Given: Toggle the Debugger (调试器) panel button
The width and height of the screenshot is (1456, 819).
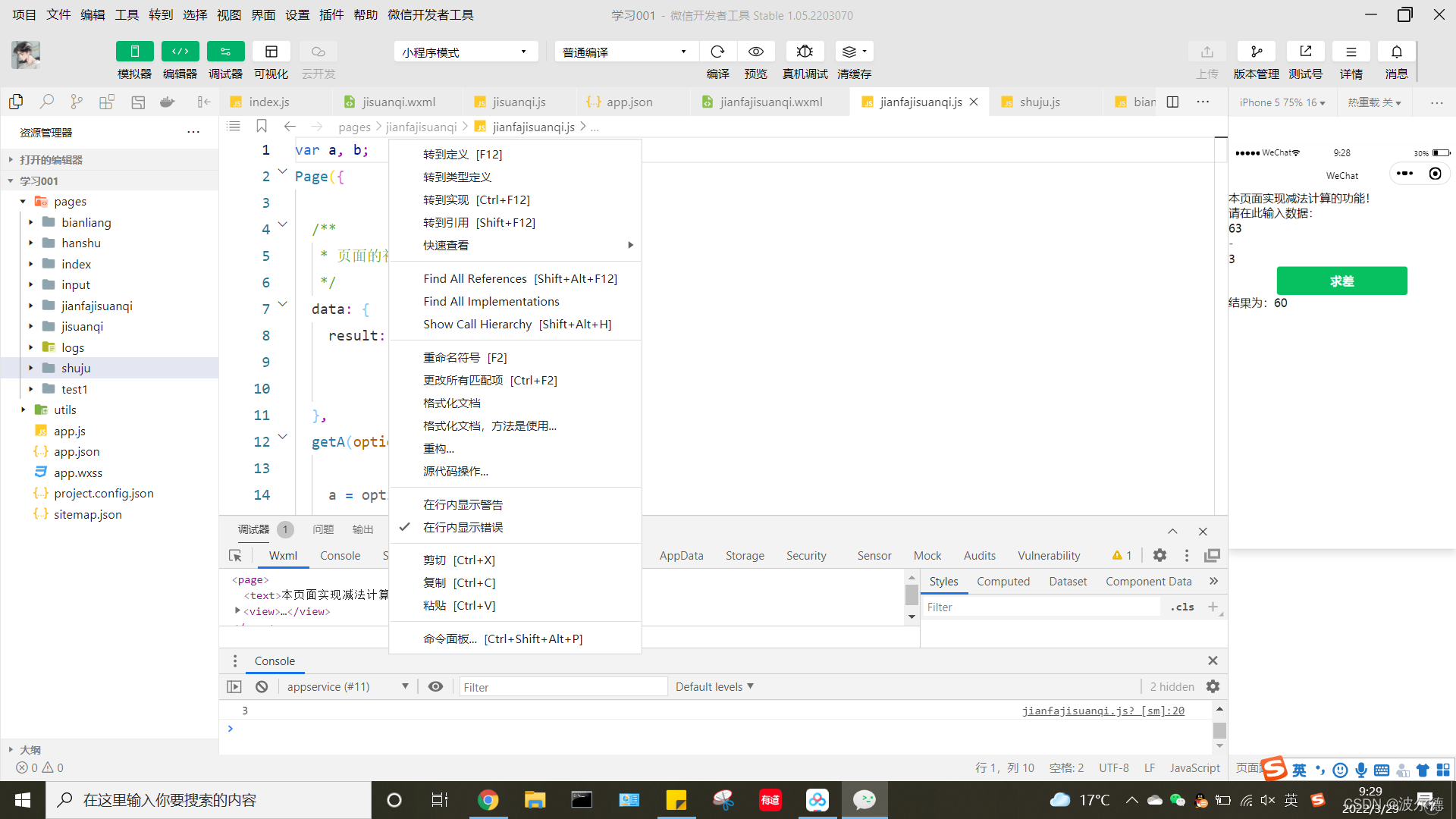Looking at the screenshot, I should tap(225, 52).
